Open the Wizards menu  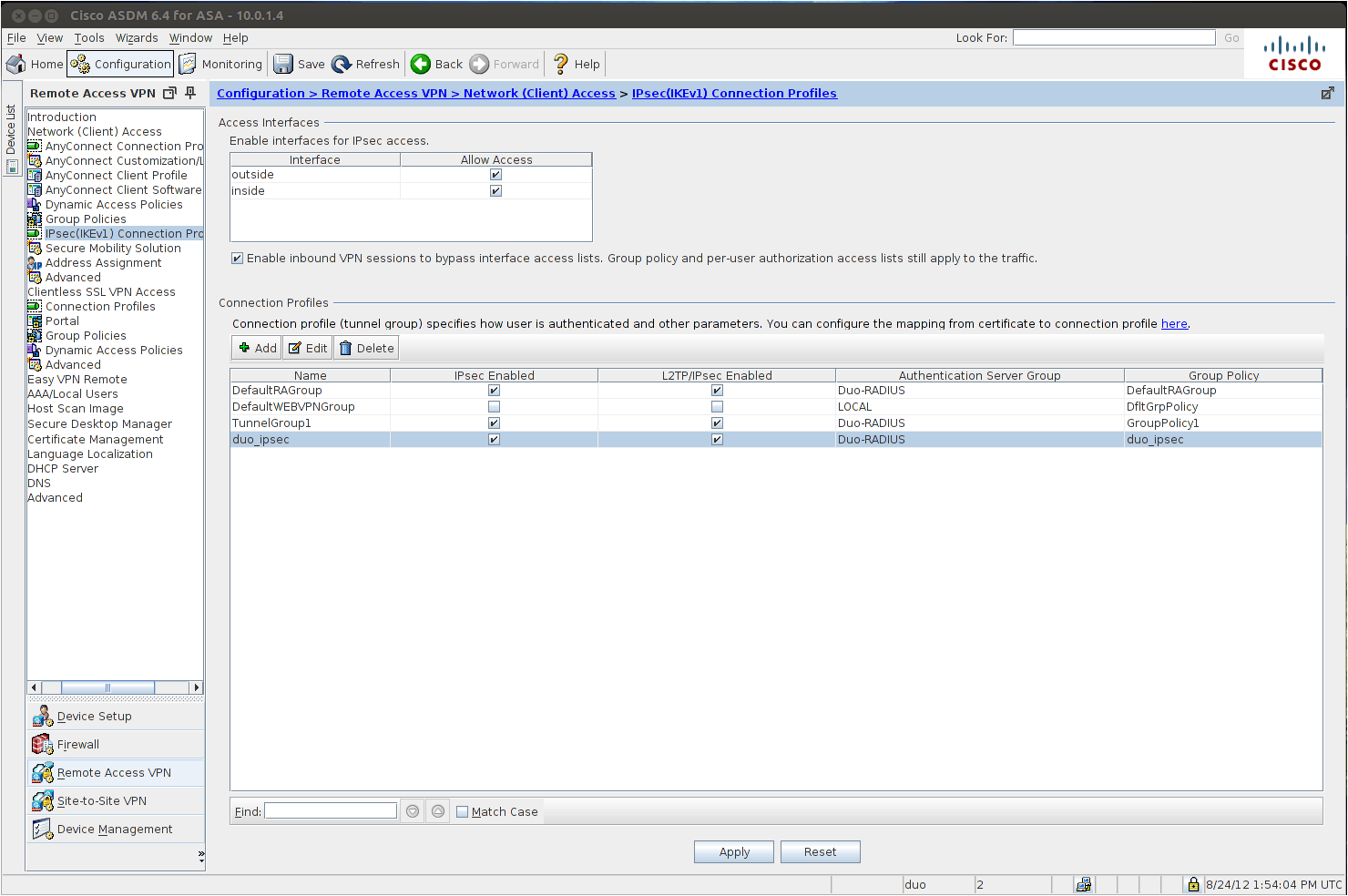137,37
